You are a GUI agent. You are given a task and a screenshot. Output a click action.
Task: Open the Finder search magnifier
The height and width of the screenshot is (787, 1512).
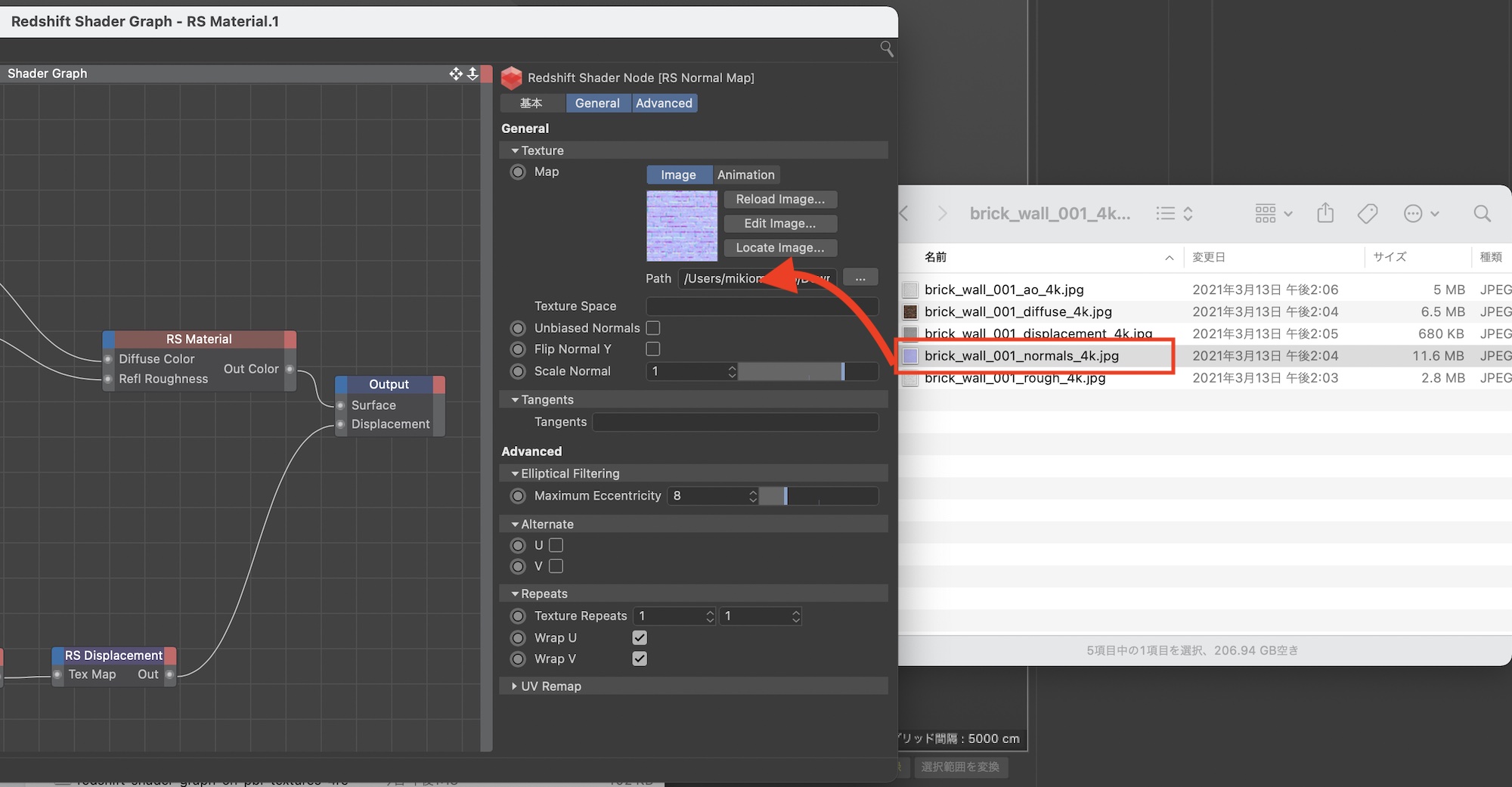(x=1482, y=214)
